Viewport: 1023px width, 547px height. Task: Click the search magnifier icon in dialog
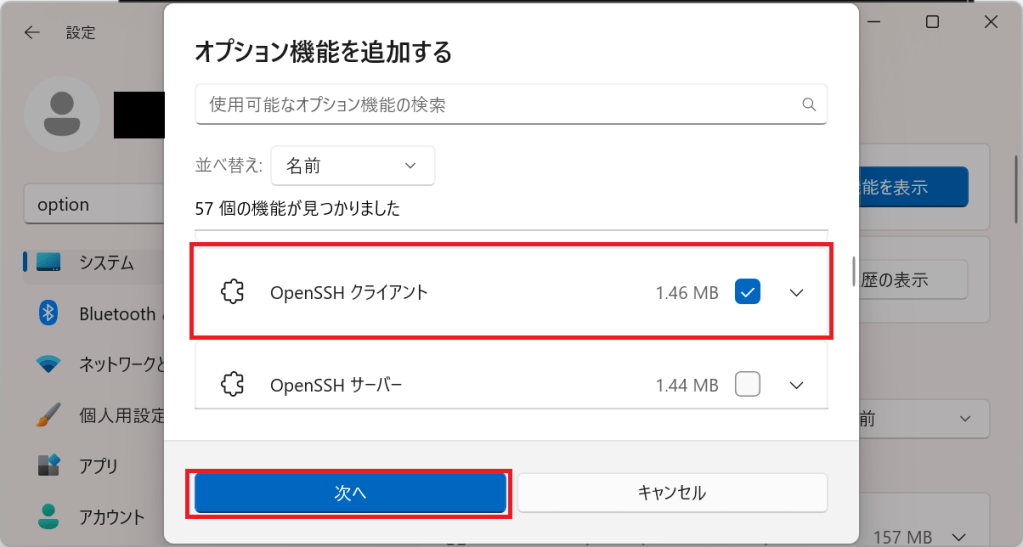[808, 104]
